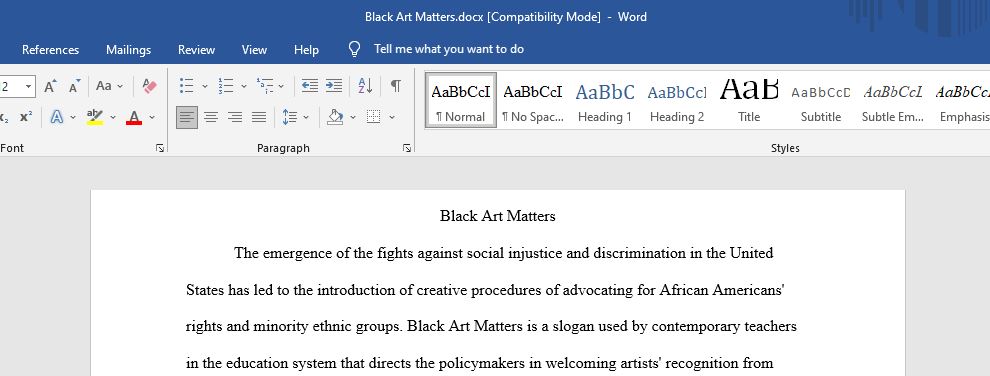
Task: Apply the Title style
Action: pos(749,100)
